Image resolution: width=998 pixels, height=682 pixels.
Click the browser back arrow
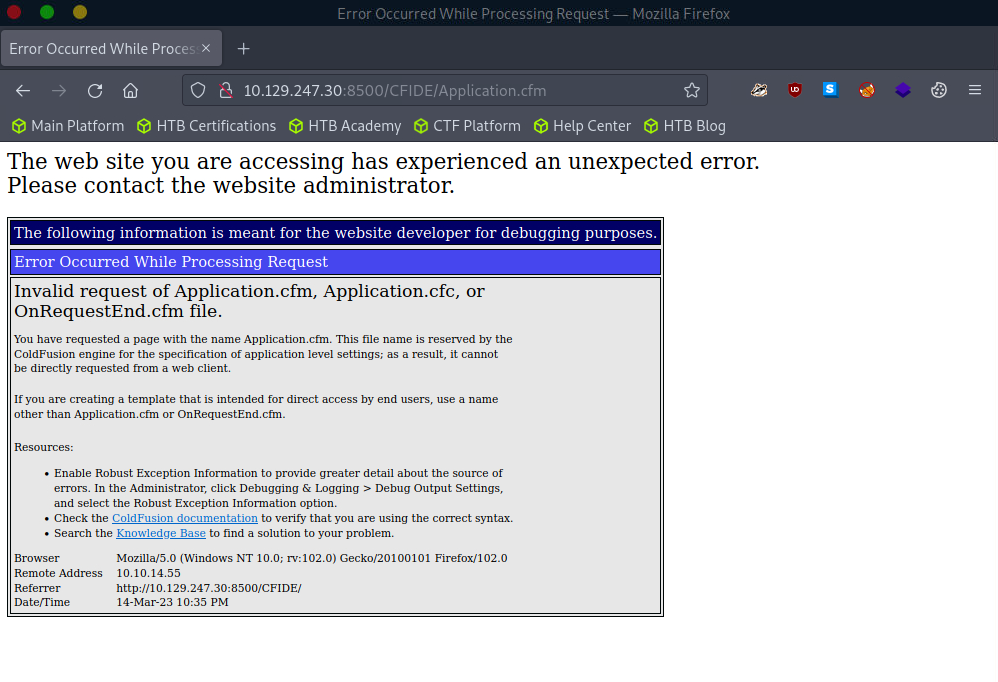tap(23, 91)
